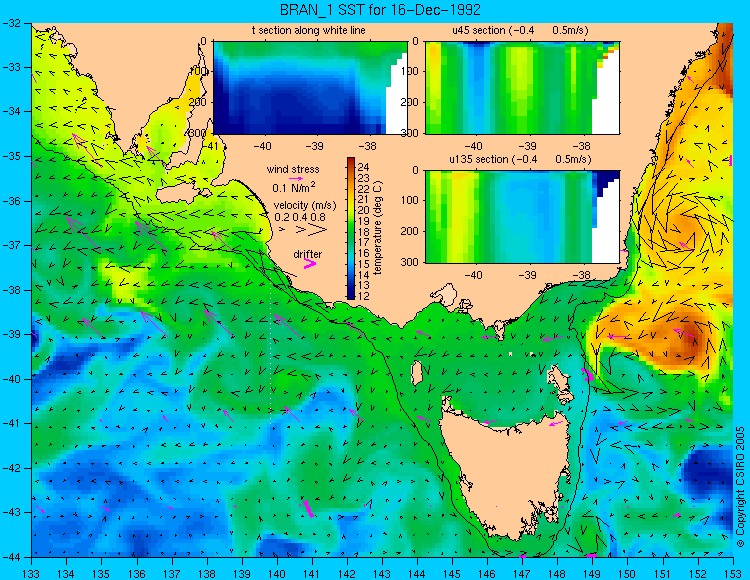Click the title "BRAN_1 SST for 16-Dec-1992"
Image resolution: width=750 pixels, height=580 pixels.
[380, 9]
